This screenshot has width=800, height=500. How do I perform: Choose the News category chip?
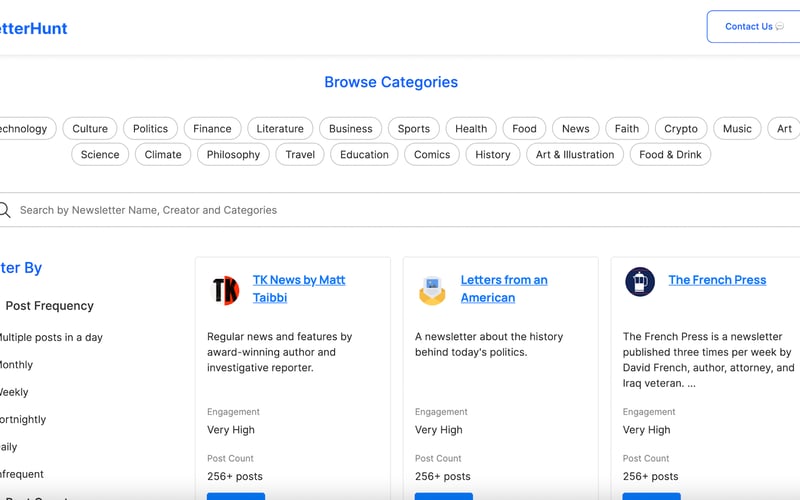tap(576, 129)
